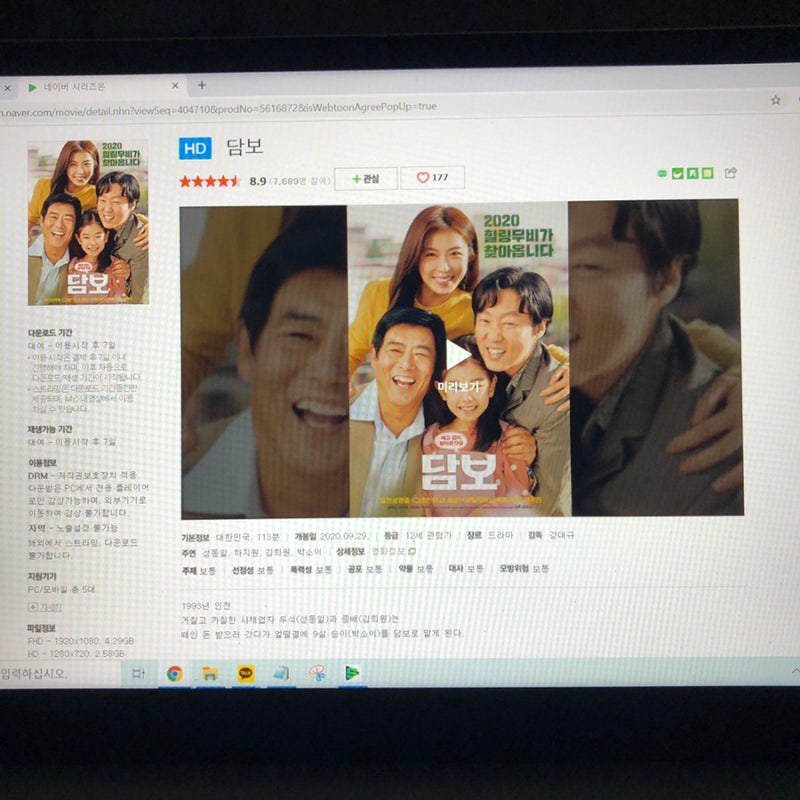The image size is (800, 800).
Task: Click the heart like button showing 177
Action: click(432, 178)
